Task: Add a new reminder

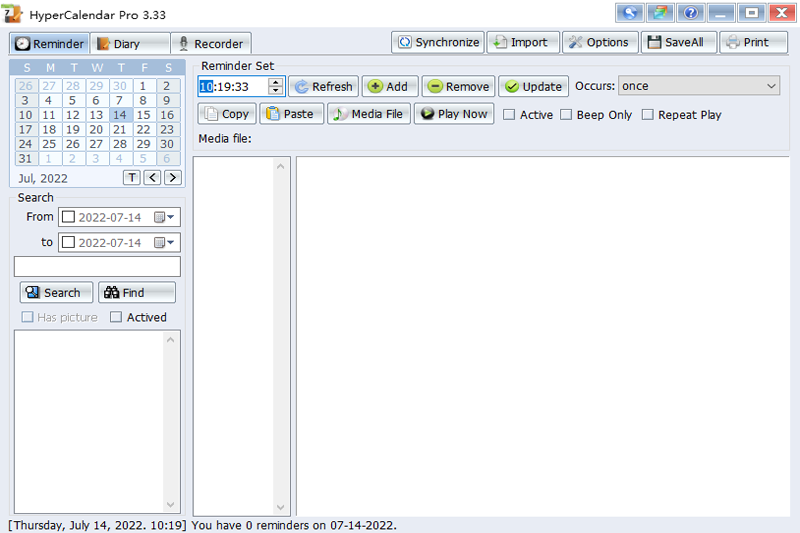Action: click(x=390, y=86)
